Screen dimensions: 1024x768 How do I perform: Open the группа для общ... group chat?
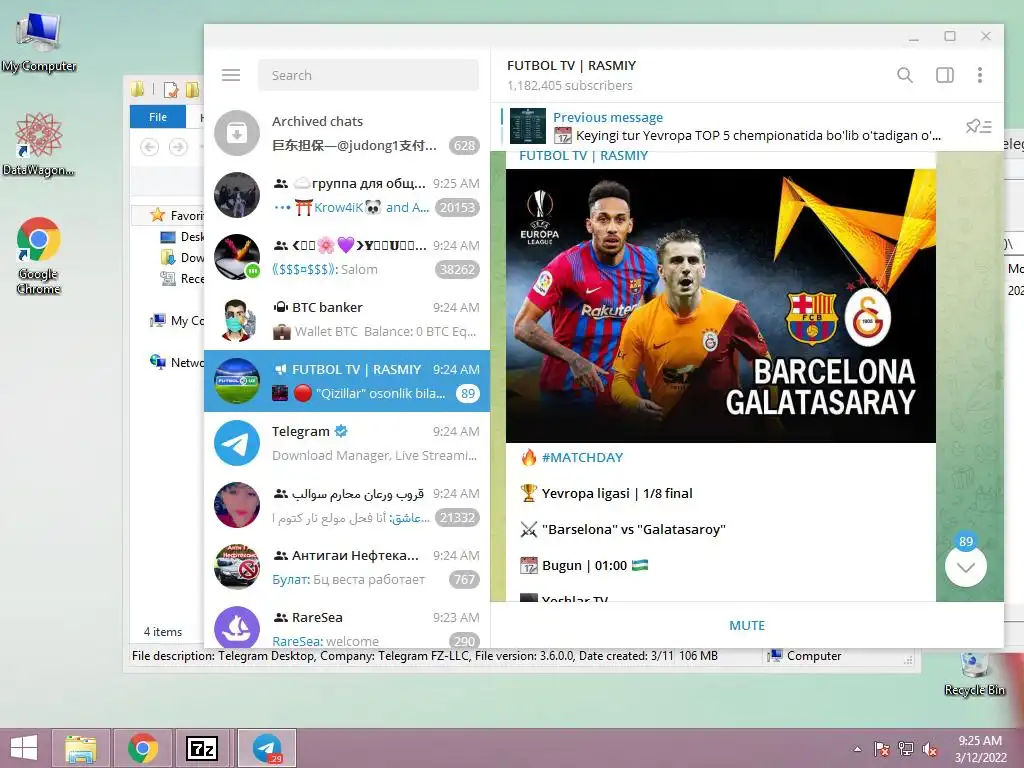347,195
